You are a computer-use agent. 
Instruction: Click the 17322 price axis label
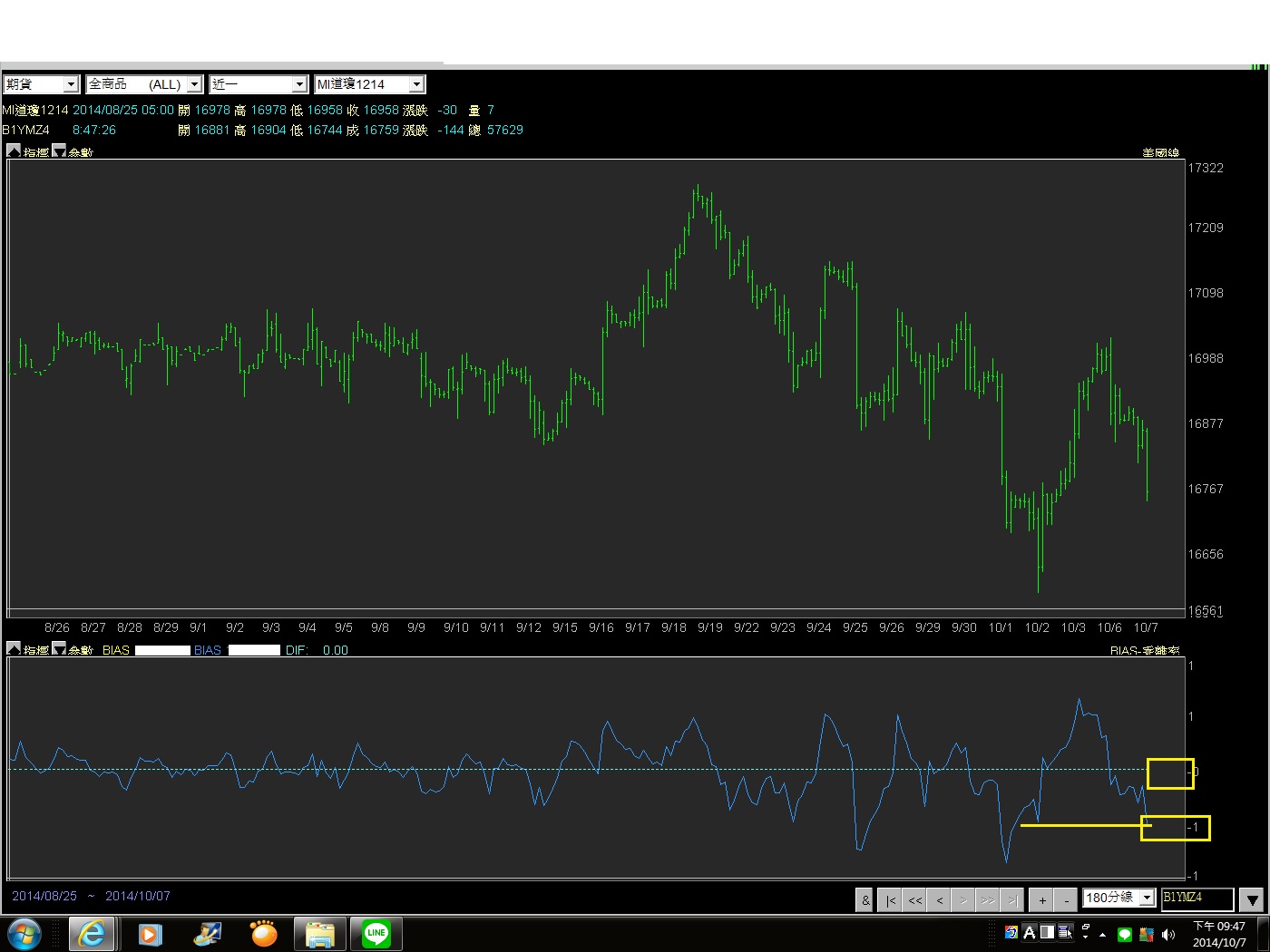1206,168
